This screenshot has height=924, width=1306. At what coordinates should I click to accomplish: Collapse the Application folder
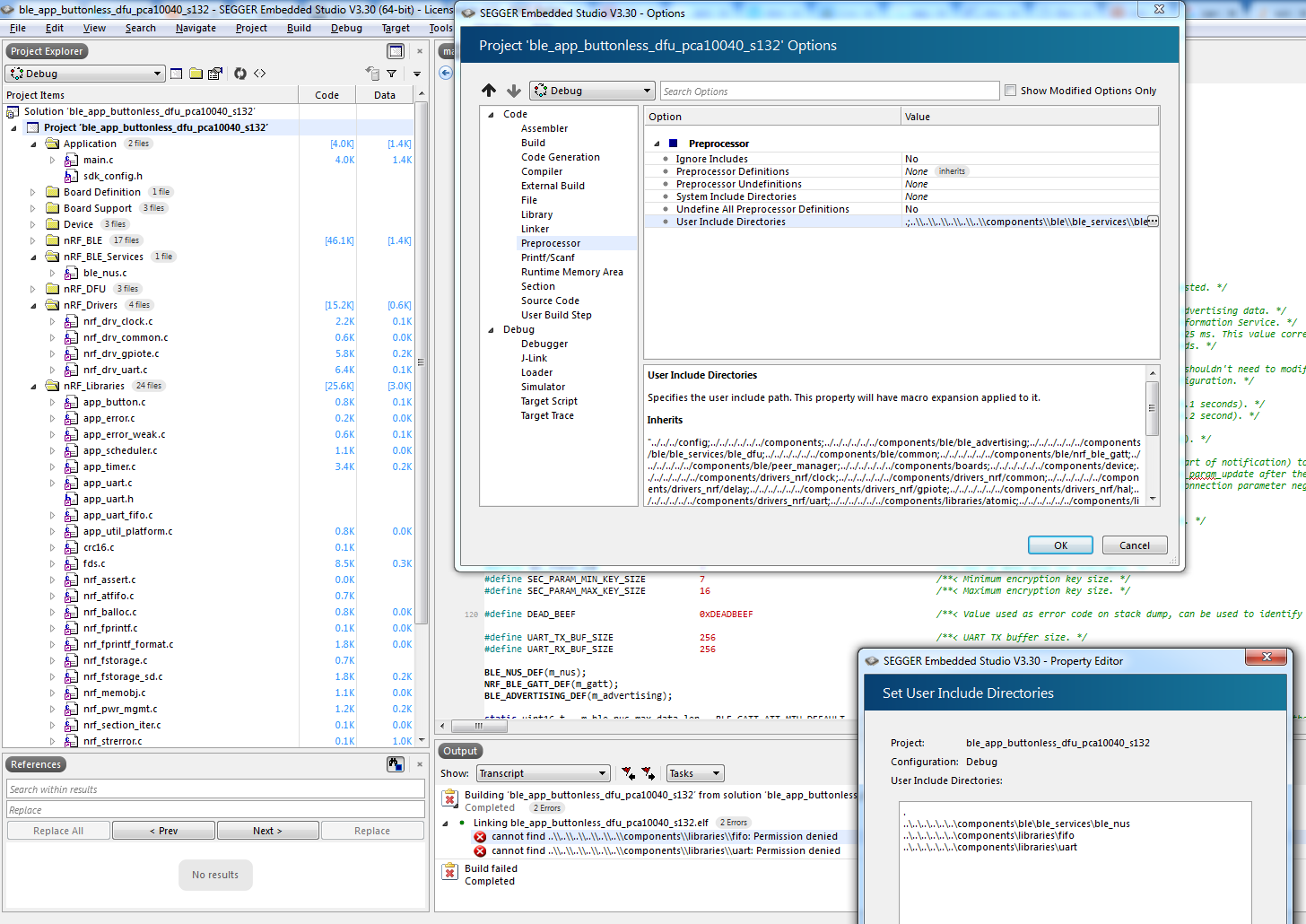click(x=33, y=144)
